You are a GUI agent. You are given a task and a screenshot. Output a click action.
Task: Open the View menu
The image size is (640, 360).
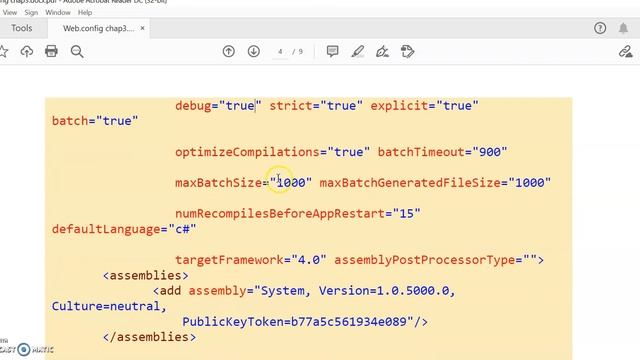(x=10, y=13)
